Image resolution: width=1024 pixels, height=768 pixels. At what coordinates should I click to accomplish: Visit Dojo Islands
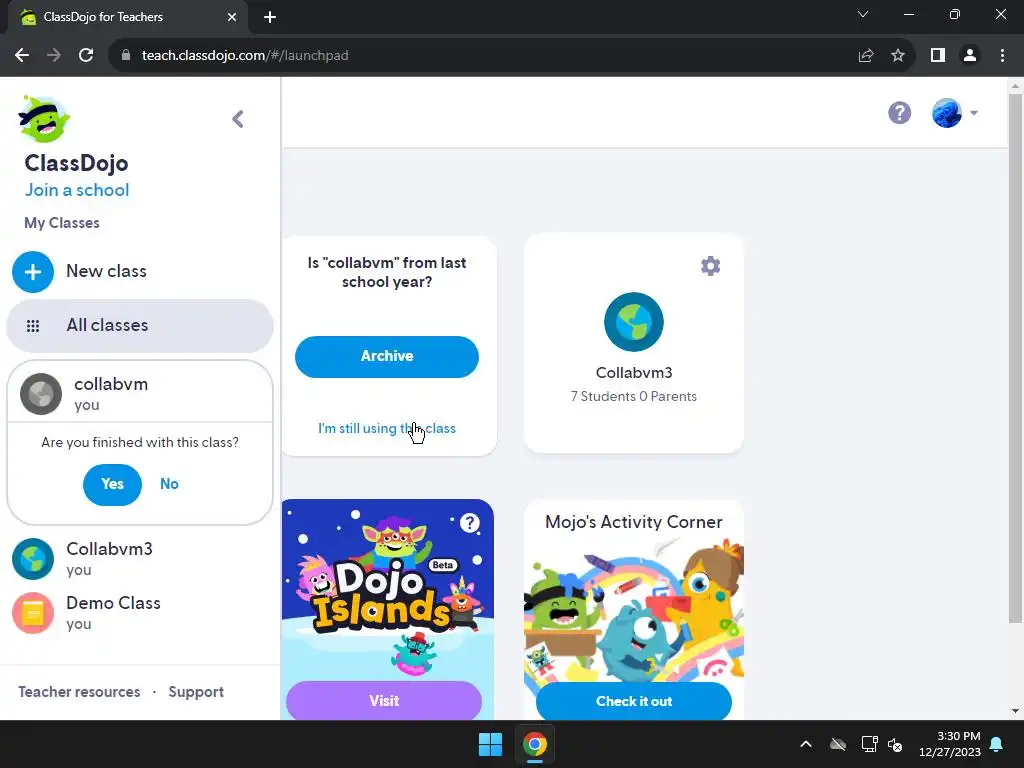(384, 701)
